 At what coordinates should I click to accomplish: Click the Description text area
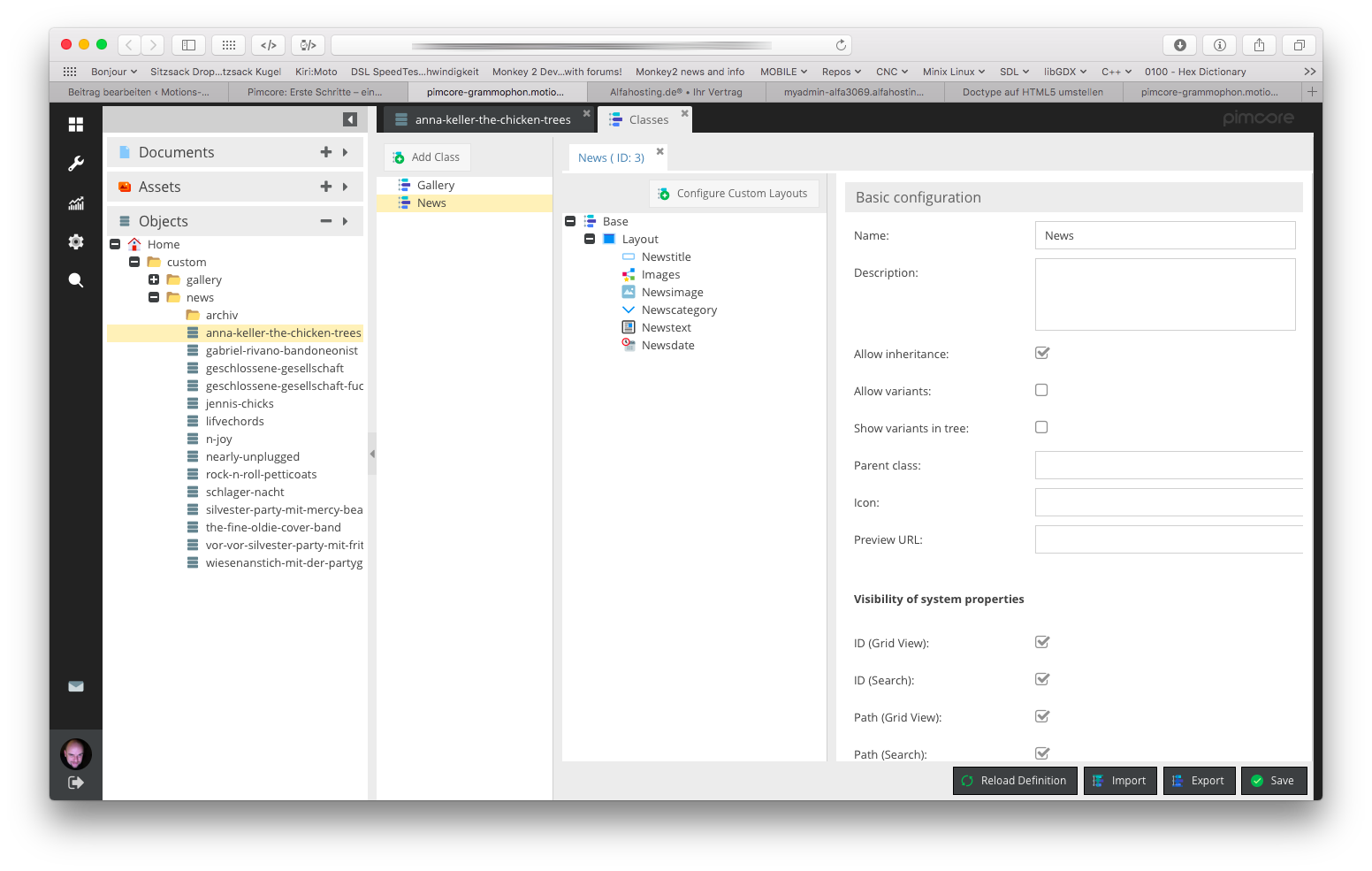point(1164,294)
